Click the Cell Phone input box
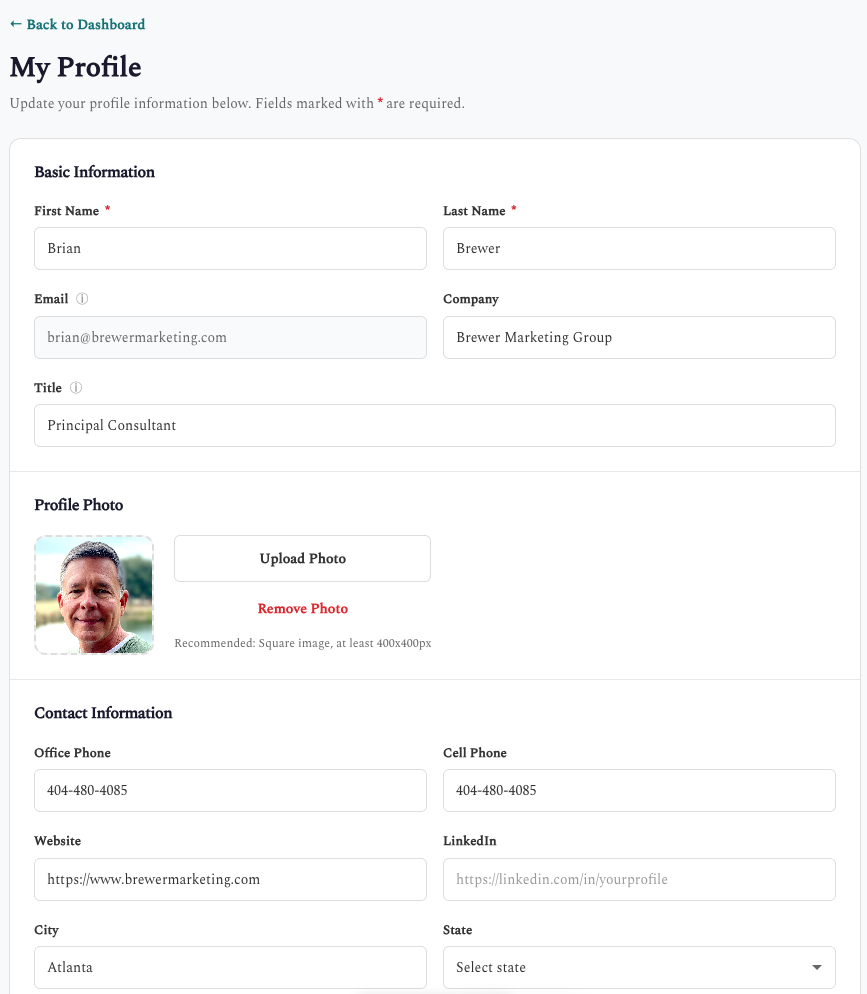The width and height of the screenshot is (867, 994). tap(639, 790)
